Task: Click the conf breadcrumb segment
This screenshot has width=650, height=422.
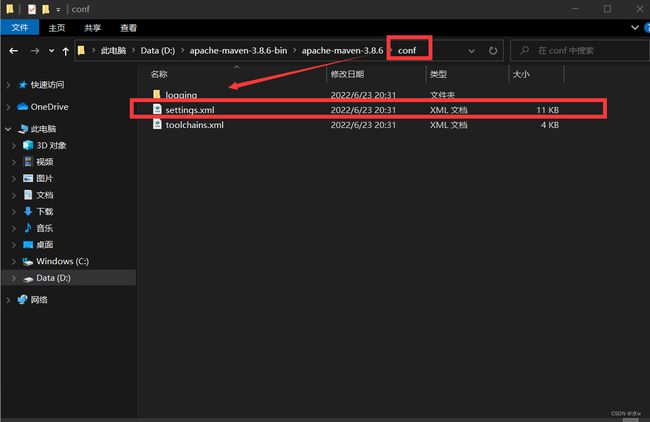Action: tap(407, 51)
